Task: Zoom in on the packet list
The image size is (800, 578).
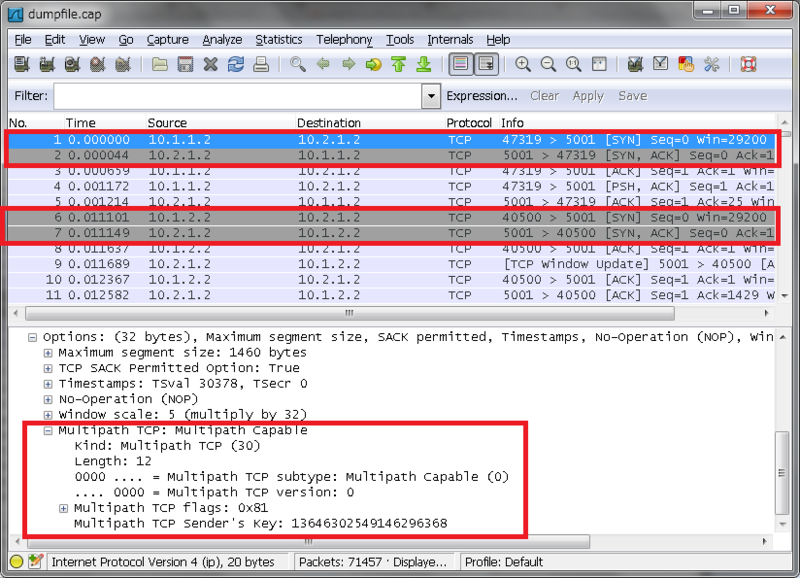Action: coord(522,65)
